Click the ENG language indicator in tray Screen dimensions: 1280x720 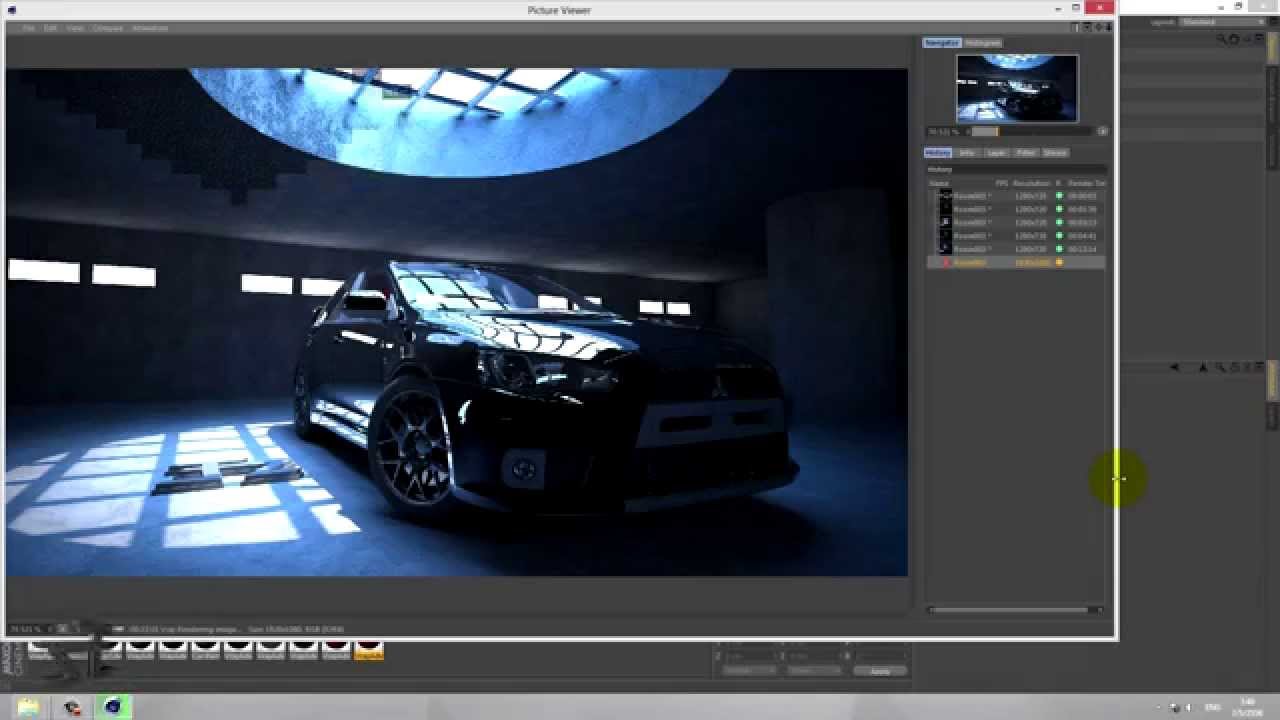coord(1213,707)
